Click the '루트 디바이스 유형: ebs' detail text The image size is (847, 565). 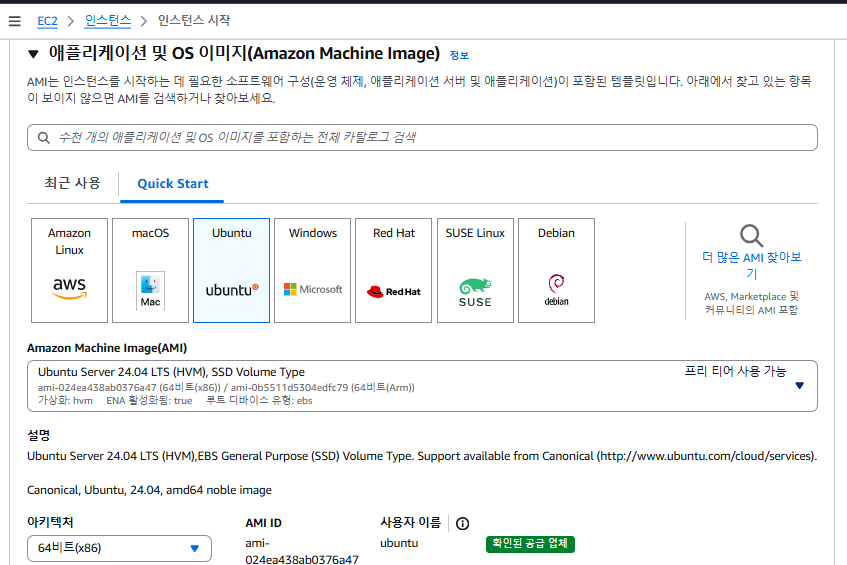coord(259,401)
